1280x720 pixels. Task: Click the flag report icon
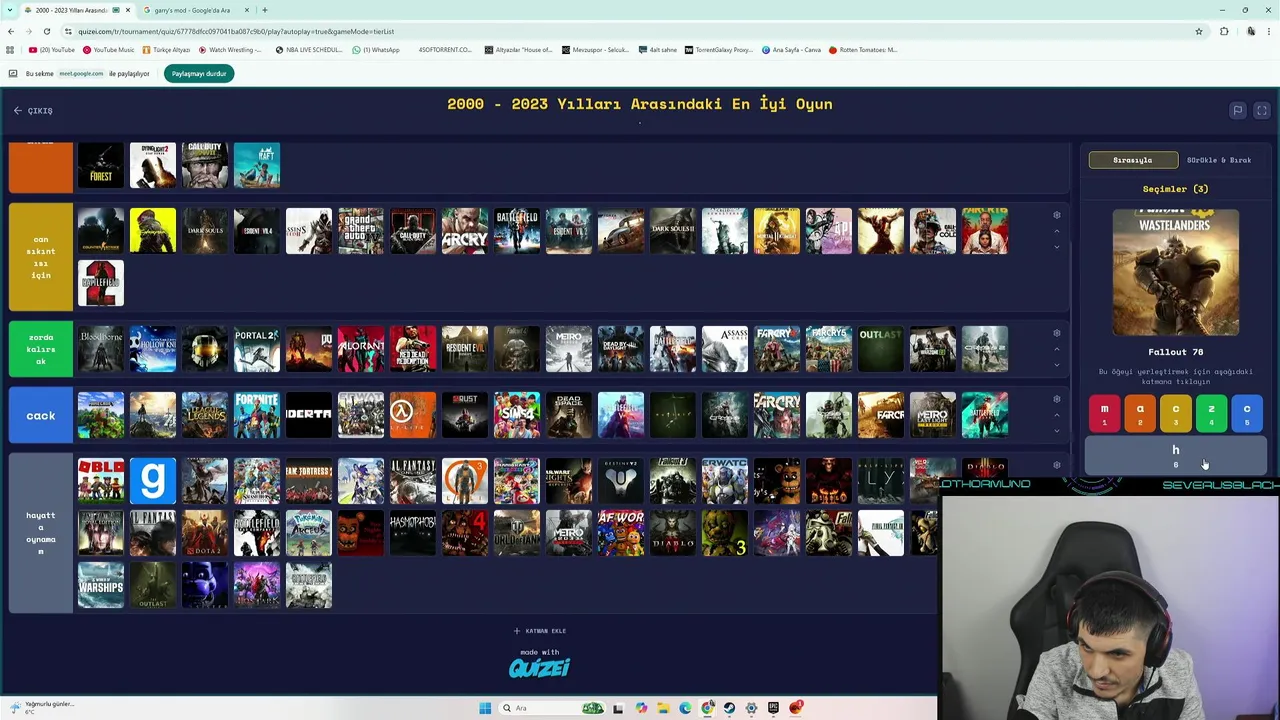pyautogui.click(x=1238, y=111)
